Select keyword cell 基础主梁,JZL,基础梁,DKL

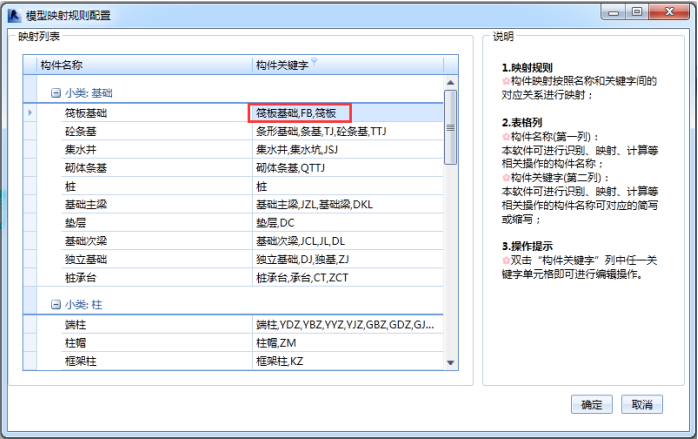click(348, 204)
